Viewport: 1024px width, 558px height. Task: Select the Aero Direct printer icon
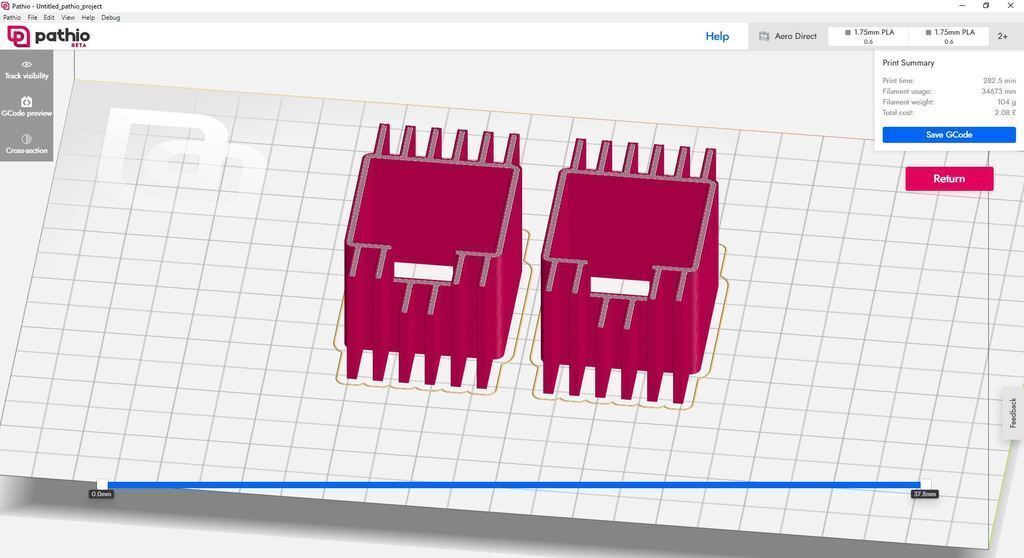(764, 37)
